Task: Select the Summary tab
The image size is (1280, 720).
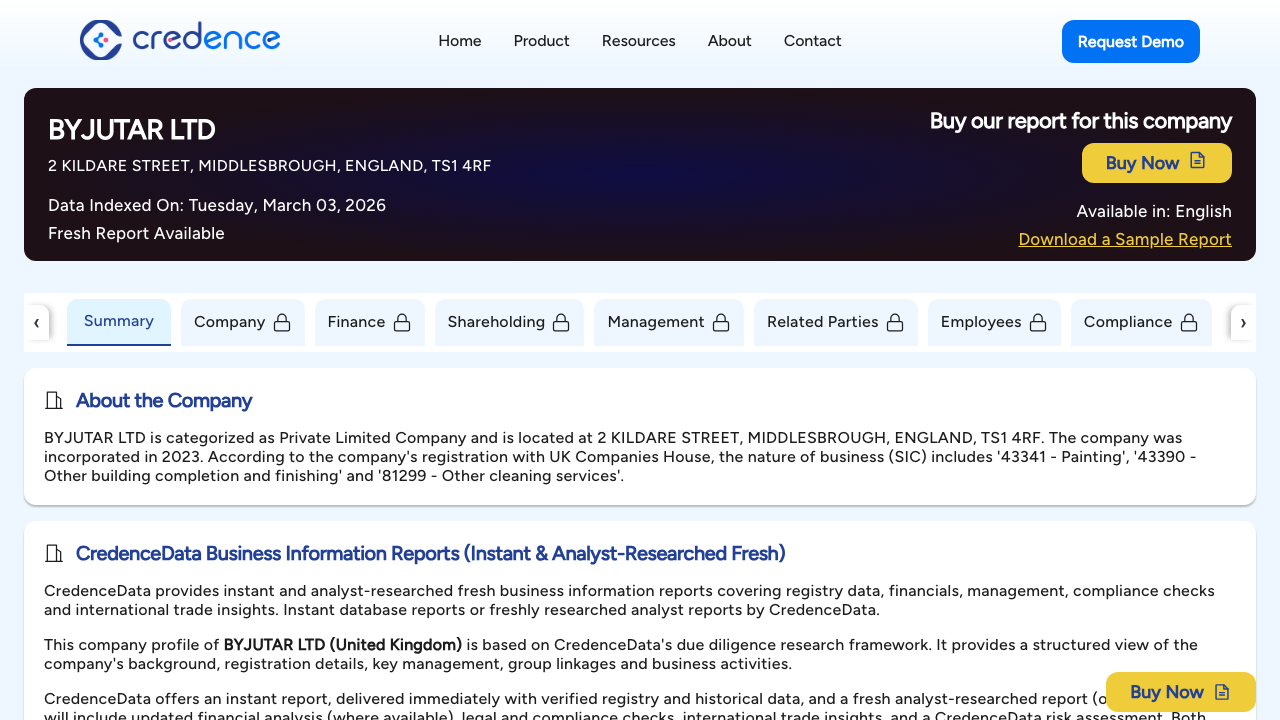Action: pos(118,321)
